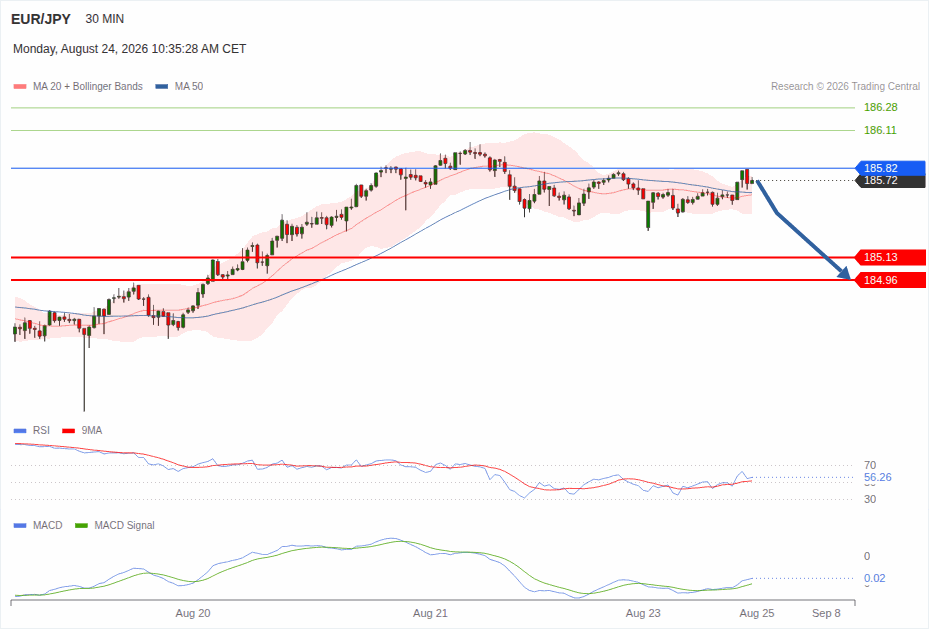Click the 185.82 pivot price tag
Image resolution: width=929 pixels, height=629 pixels.
[x=890, y=168]
